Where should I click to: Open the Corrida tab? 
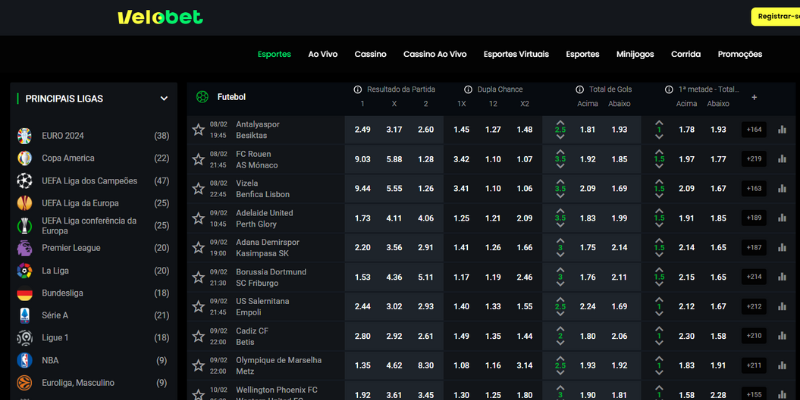[x=686, y=54]
